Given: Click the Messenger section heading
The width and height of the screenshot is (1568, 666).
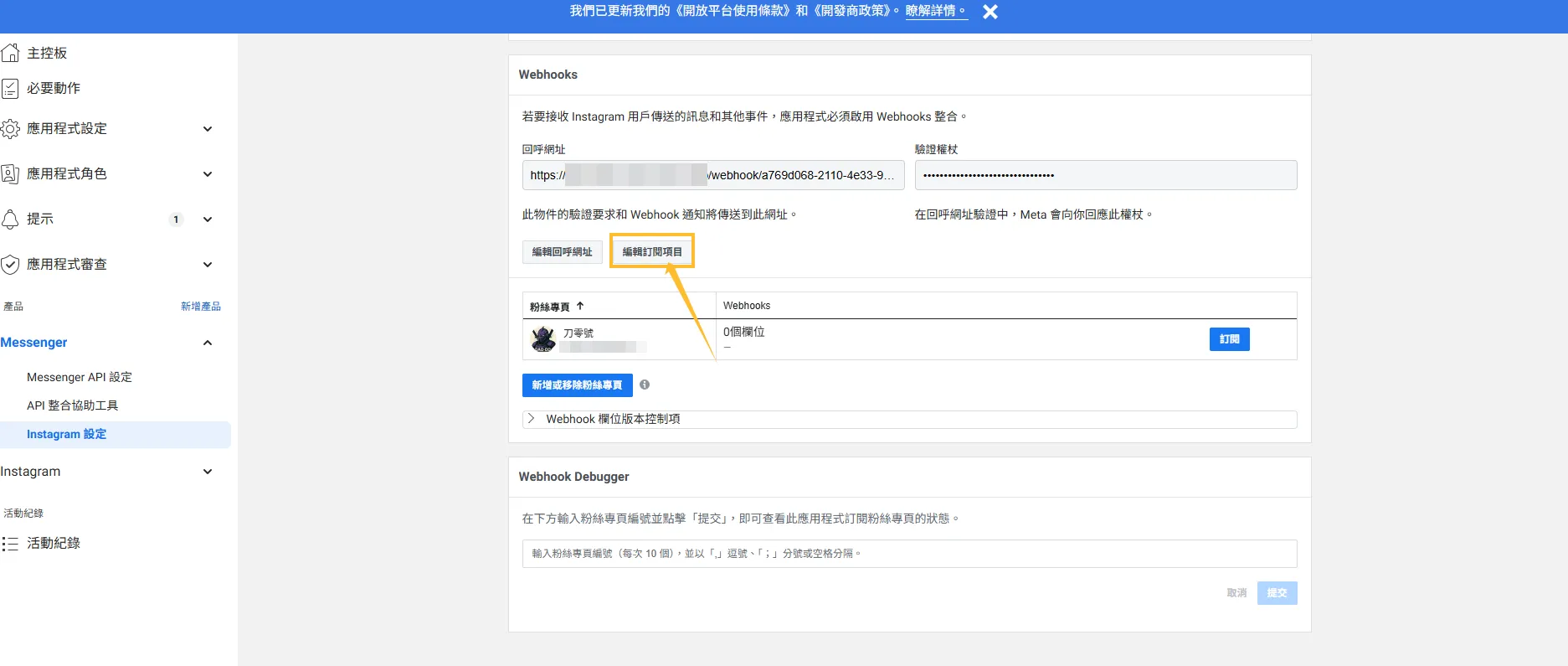Looking at the screenshot, I should click(x=34, y=343).
